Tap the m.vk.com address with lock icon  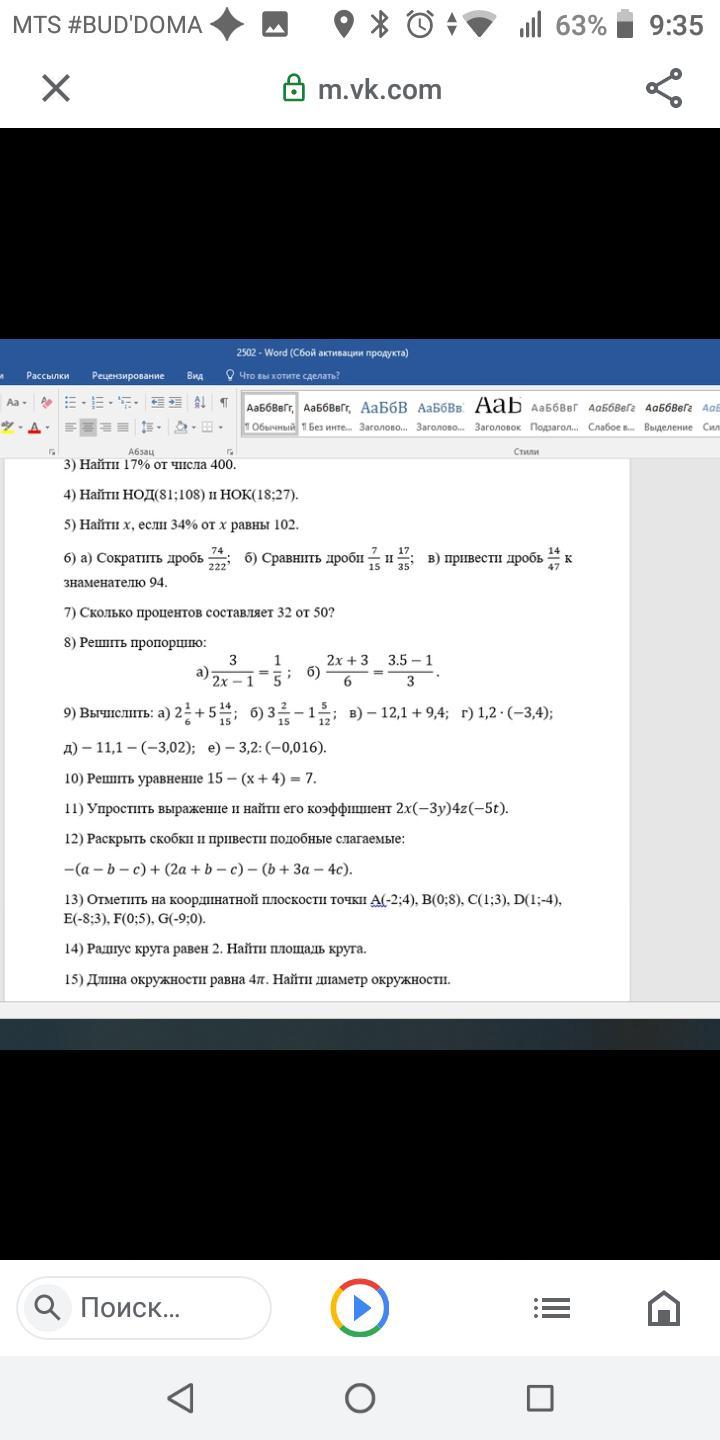(362, 89)
